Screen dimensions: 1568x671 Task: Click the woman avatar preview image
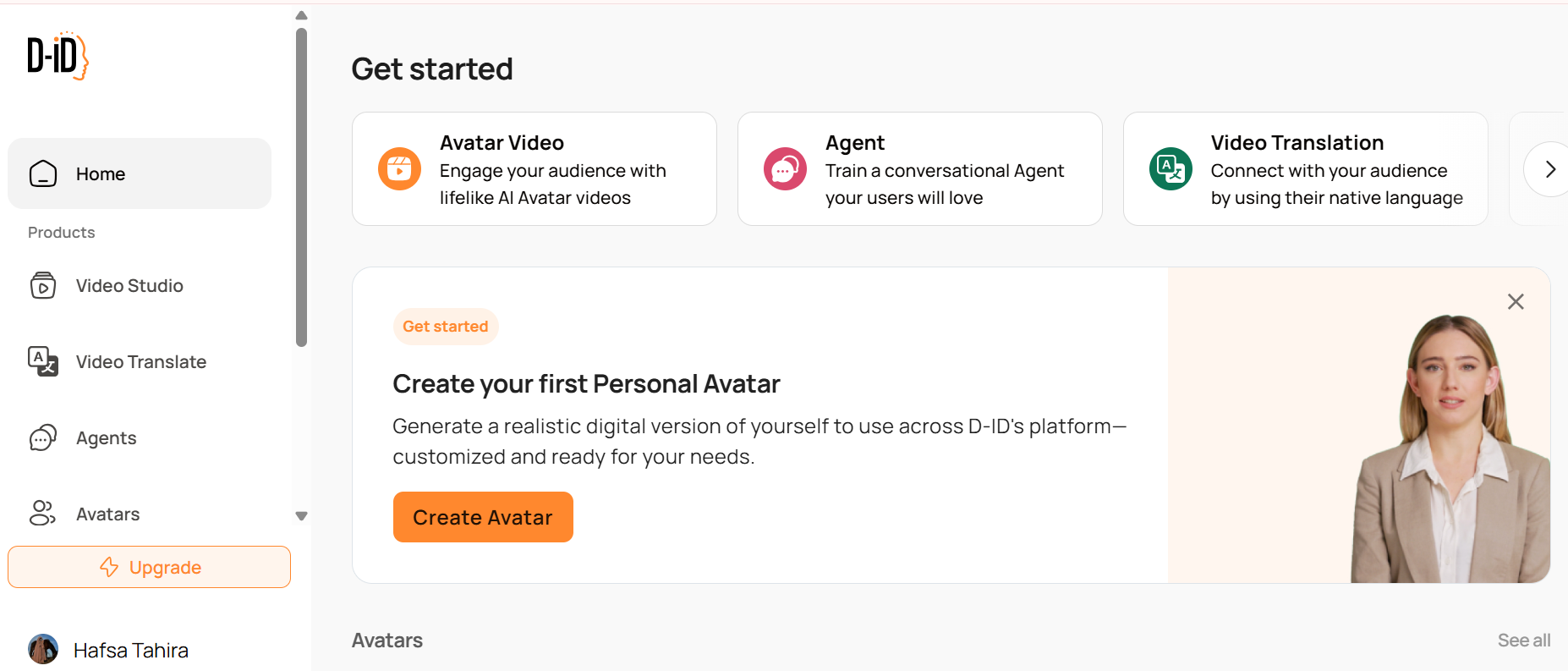point(1450,448)
